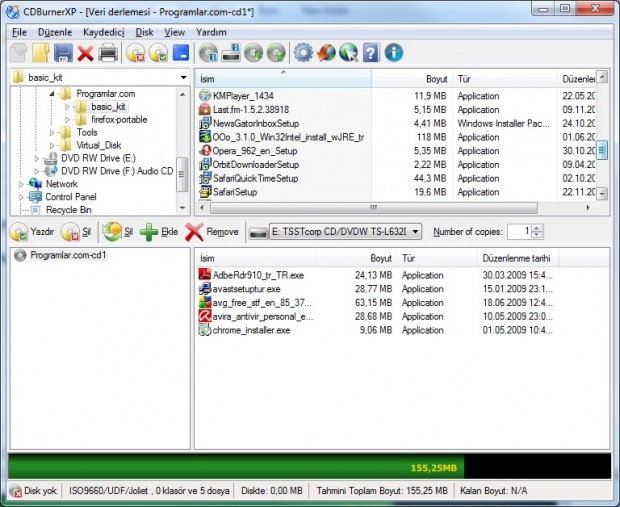Viewport: 620px width, 507px height.
Task: Click the drive info toolbar icon
Action: [x=231, y=53]
